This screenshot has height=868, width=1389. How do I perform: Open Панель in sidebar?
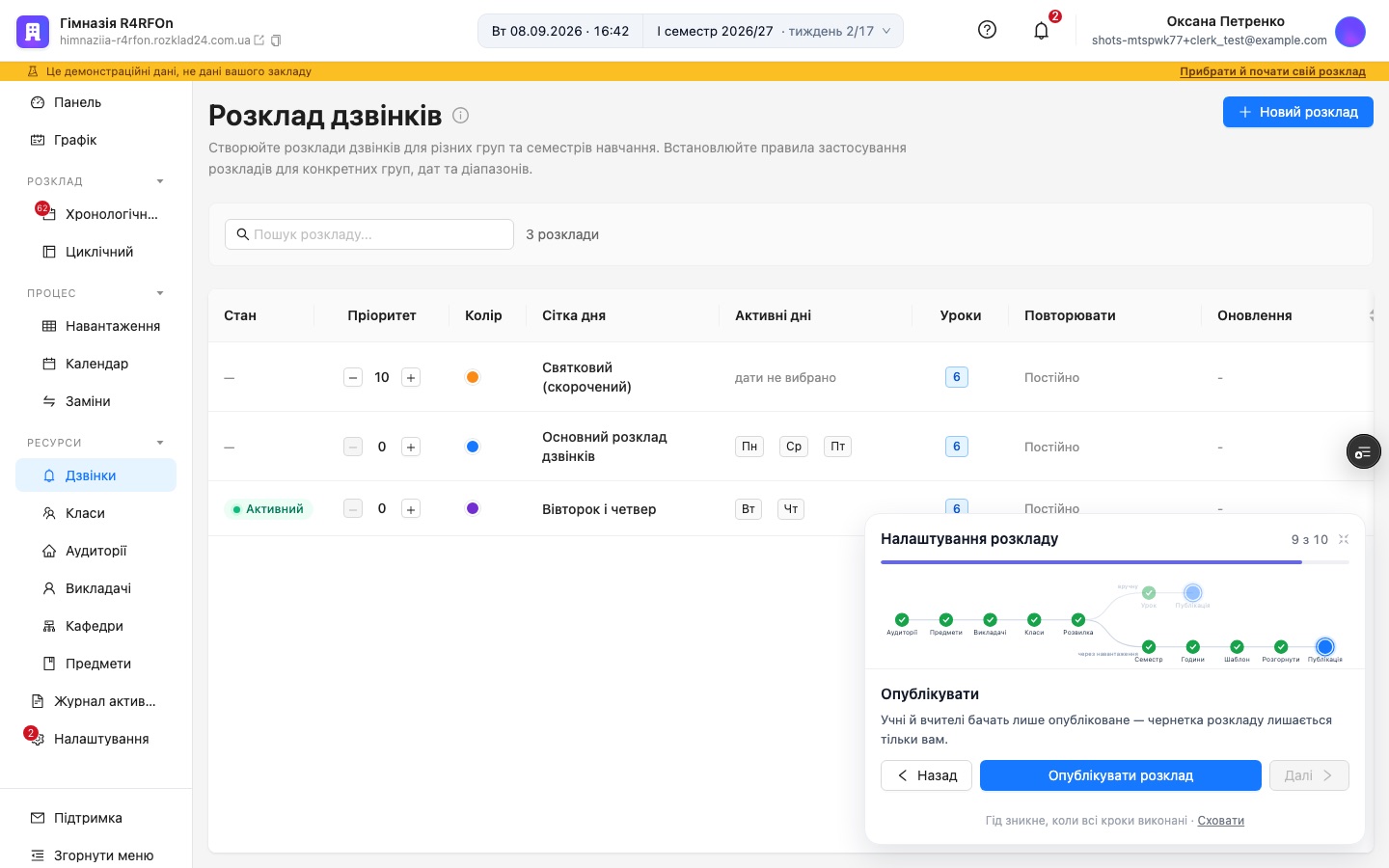pos(95,102)
